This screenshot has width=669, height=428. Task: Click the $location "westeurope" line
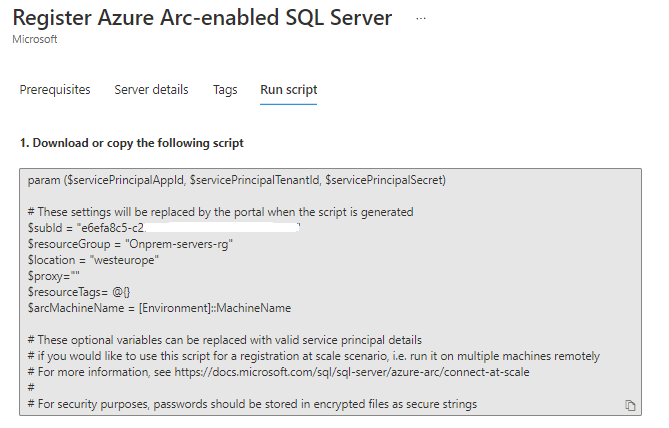(x=93, y=260)
